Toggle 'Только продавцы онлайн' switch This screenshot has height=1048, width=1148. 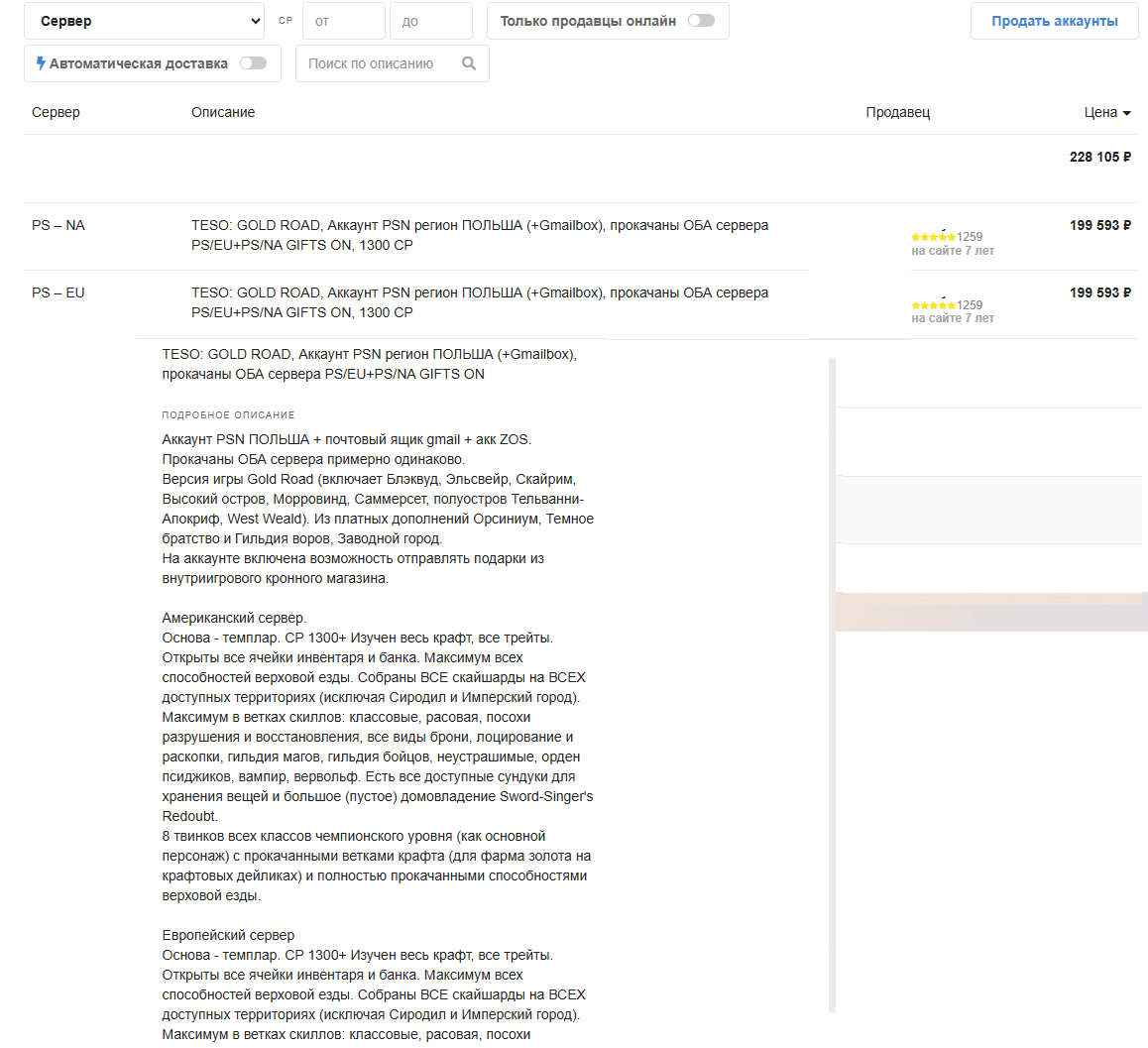702,21
